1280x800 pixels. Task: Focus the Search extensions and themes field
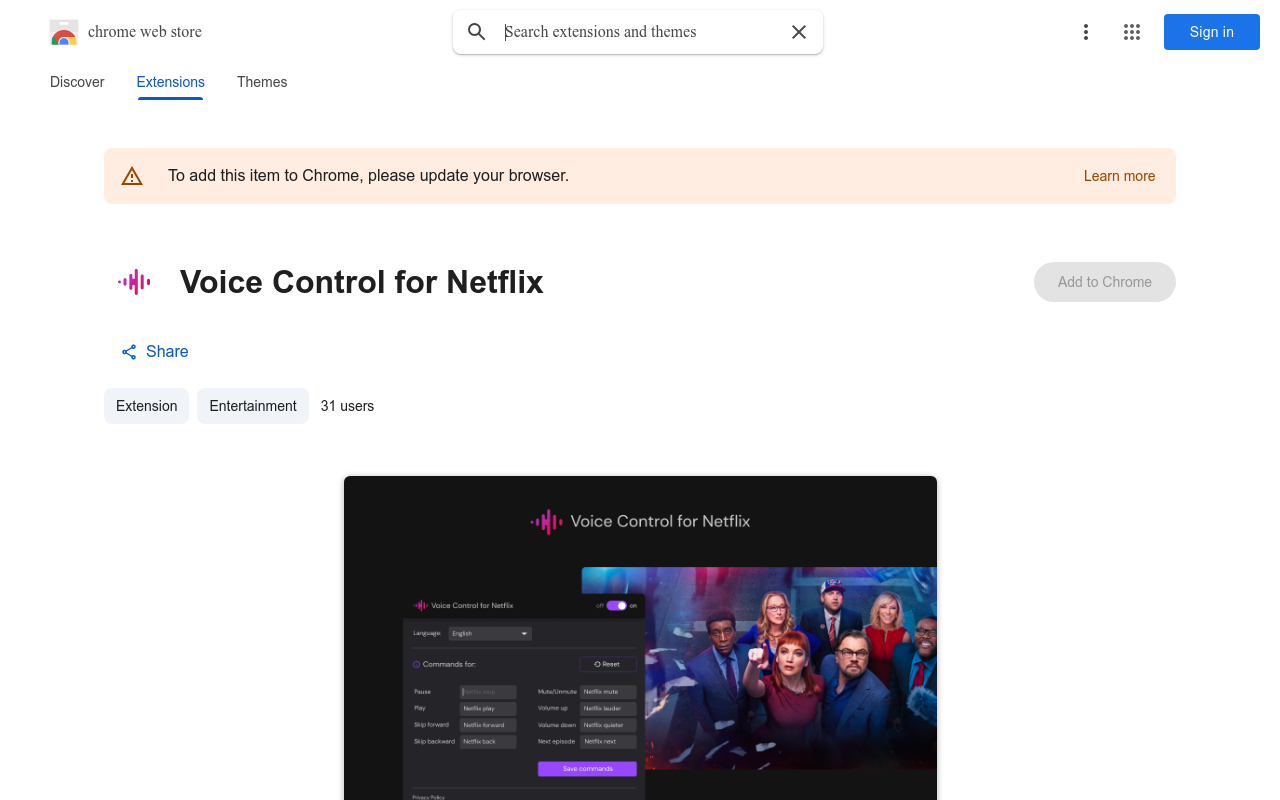[640, 32]
